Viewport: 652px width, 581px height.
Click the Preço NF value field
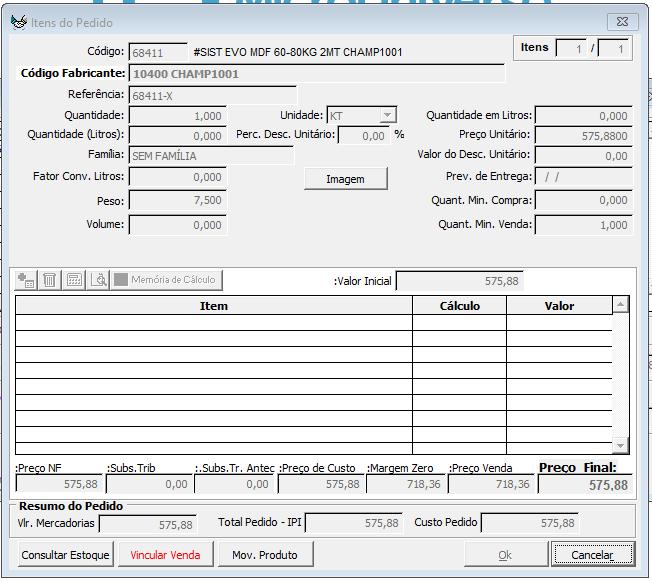coord(59,484)
